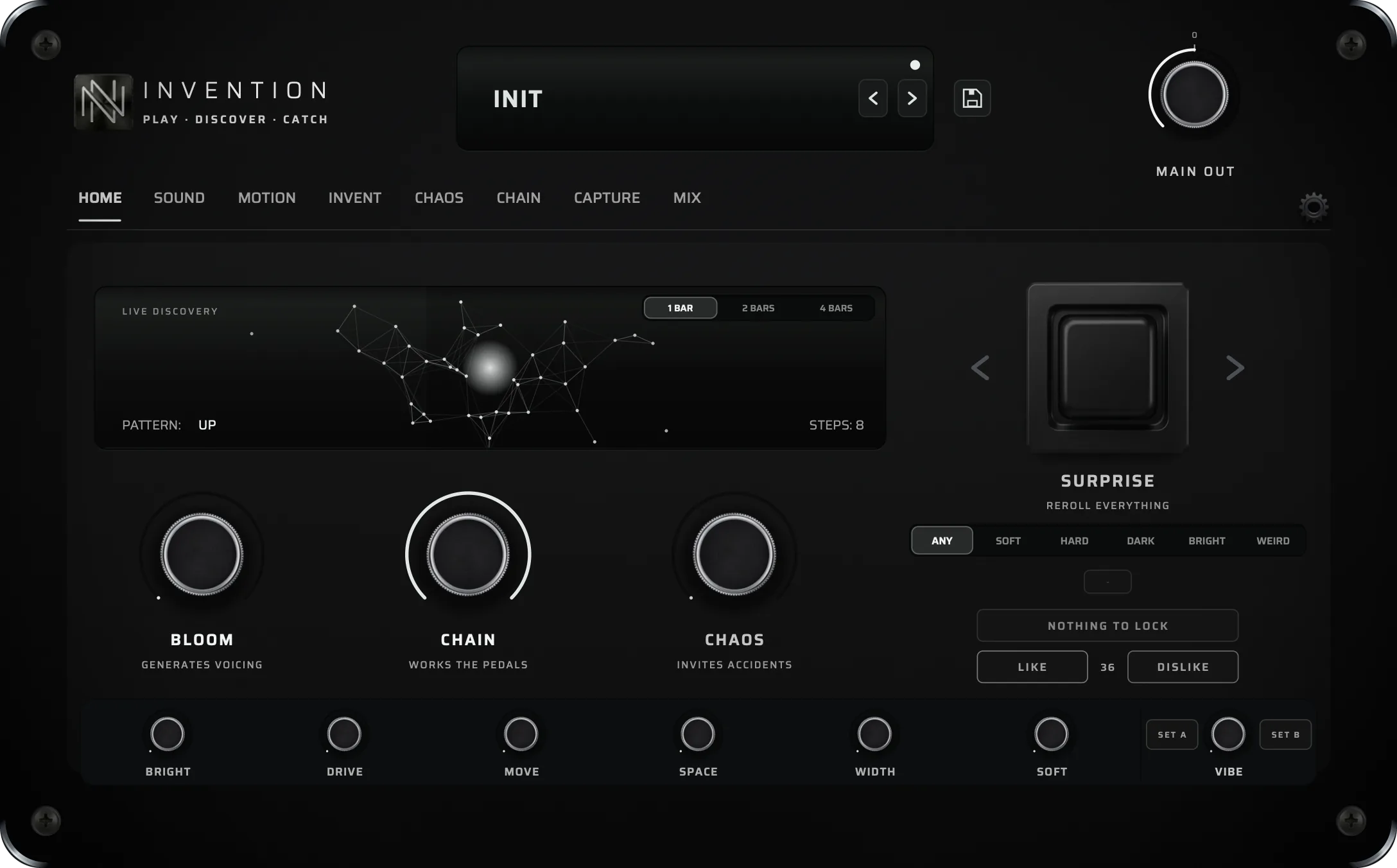1397x868 pixels.
Task: Click the preset status dot indicator
Action: coord(915,65)
